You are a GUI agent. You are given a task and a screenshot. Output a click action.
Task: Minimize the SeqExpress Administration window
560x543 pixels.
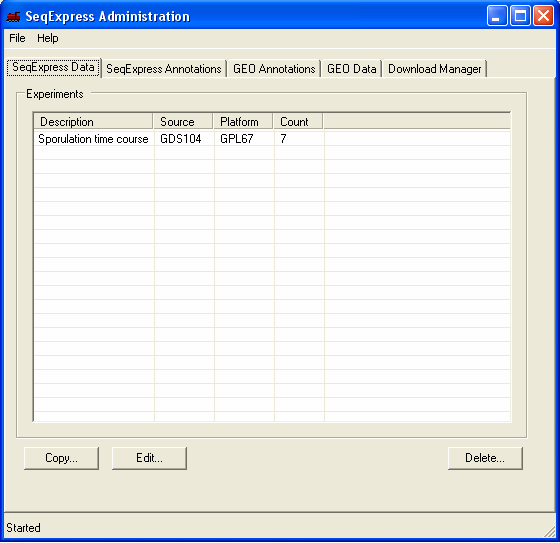pyautogui.click(x=497, y=16)
